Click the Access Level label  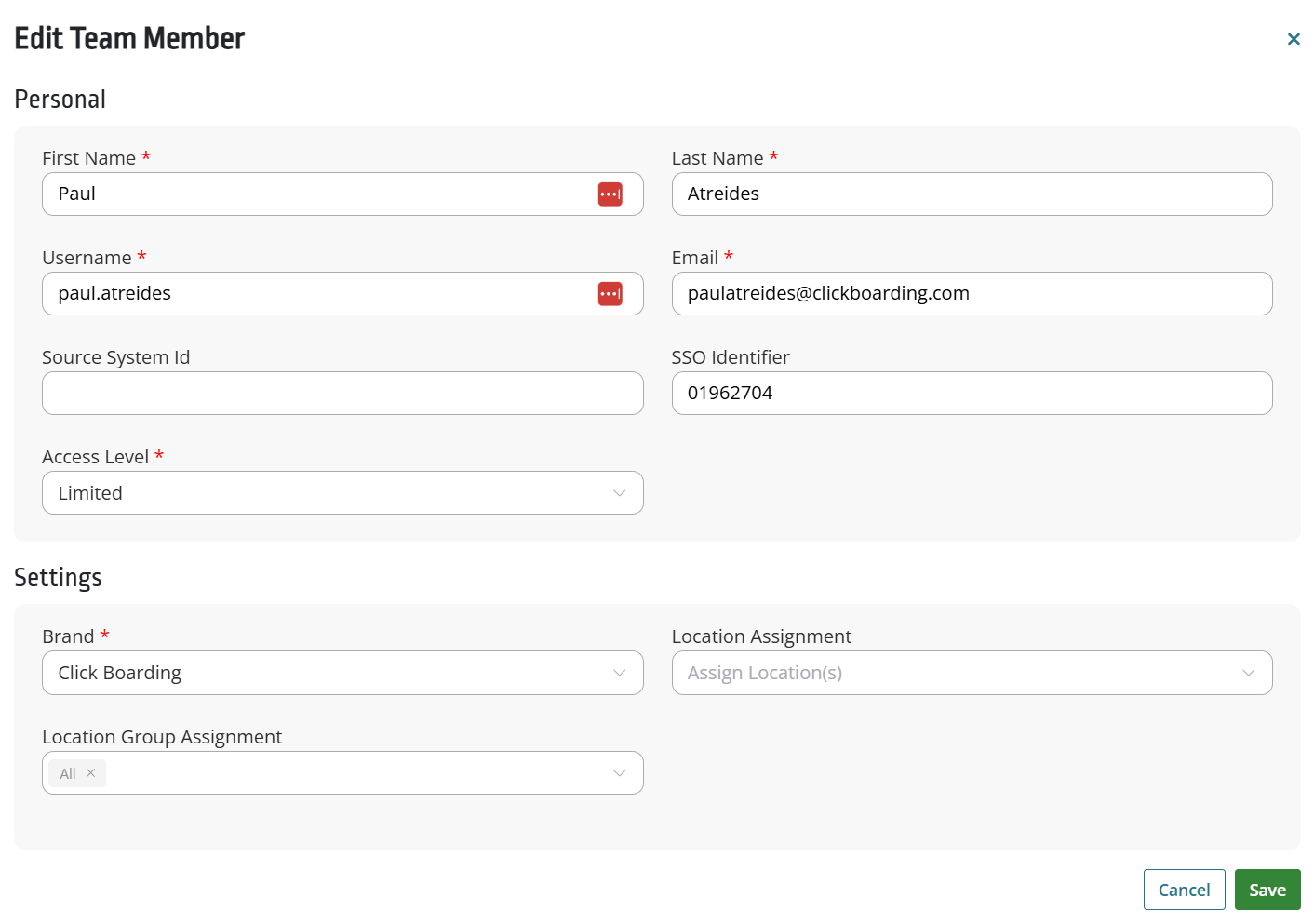coord(95,457)
